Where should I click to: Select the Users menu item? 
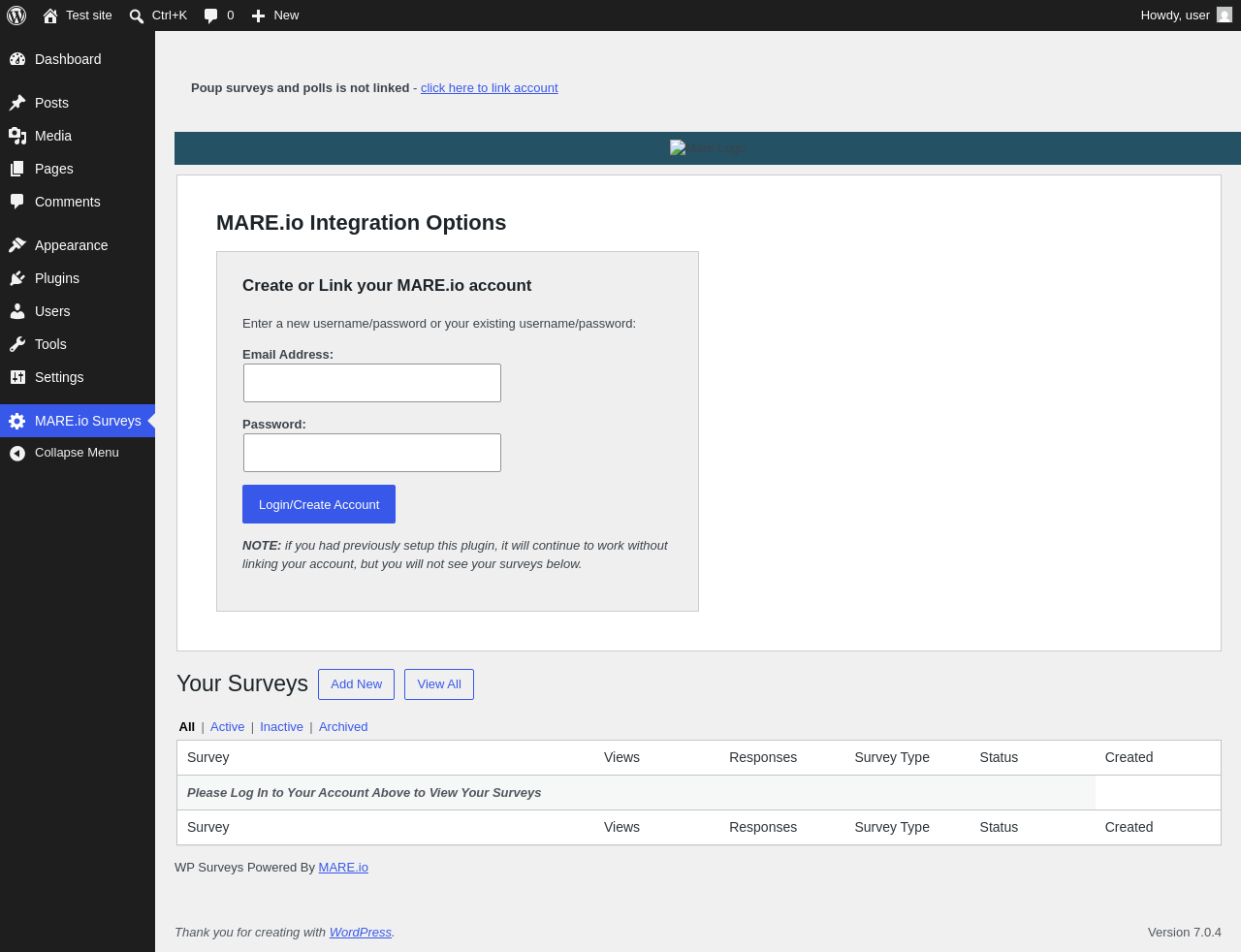pos(78,311)
